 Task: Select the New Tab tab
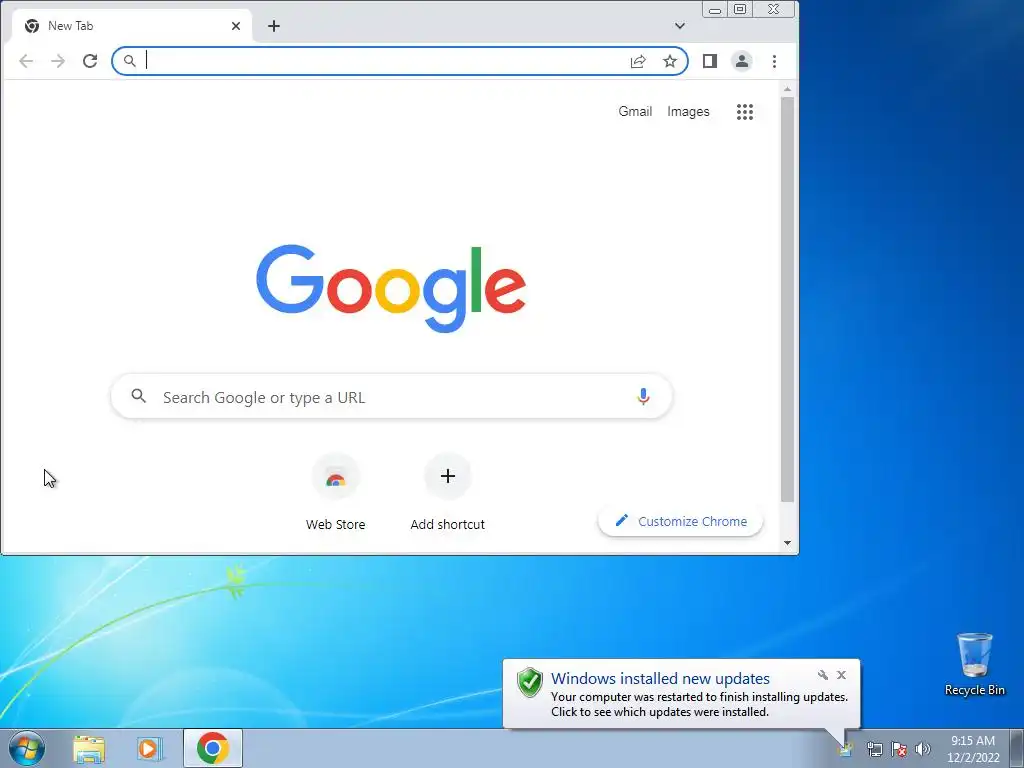click(132, 26)
